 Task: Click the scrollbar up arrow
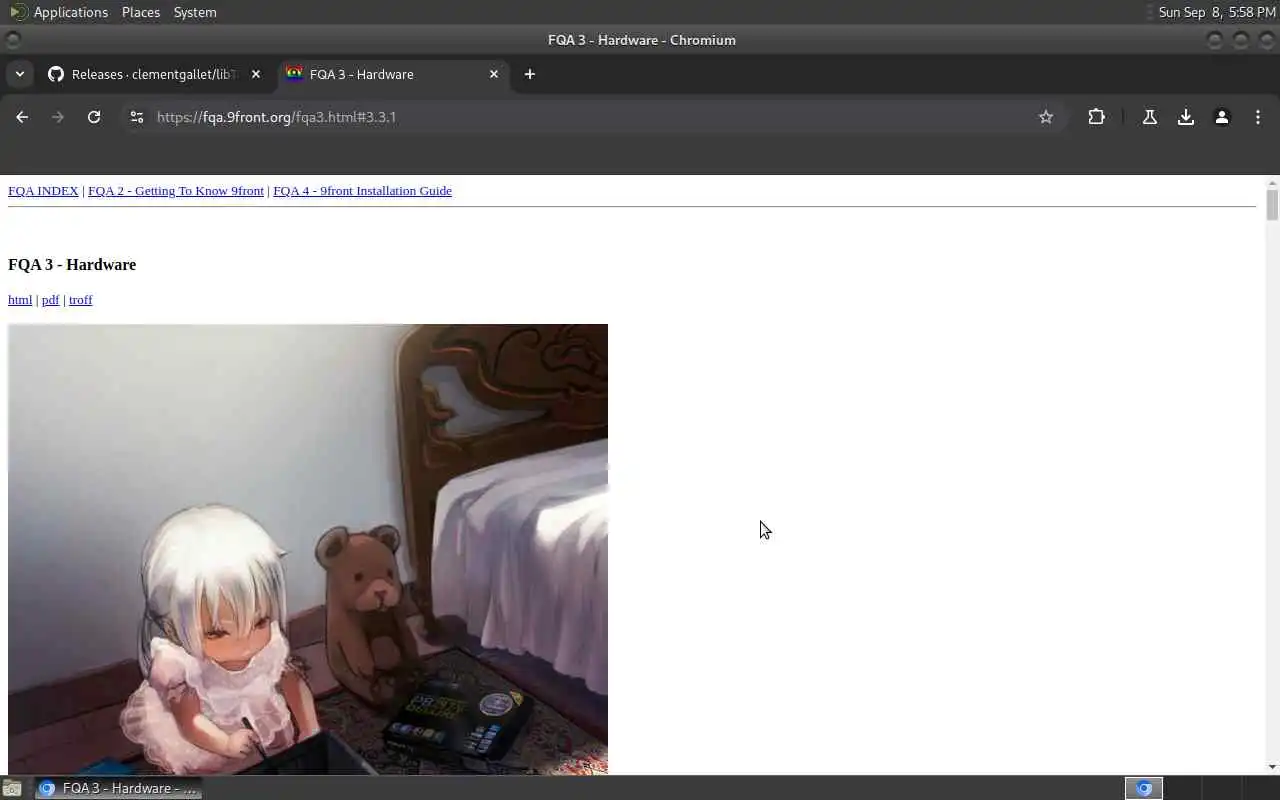point(1272,183)
